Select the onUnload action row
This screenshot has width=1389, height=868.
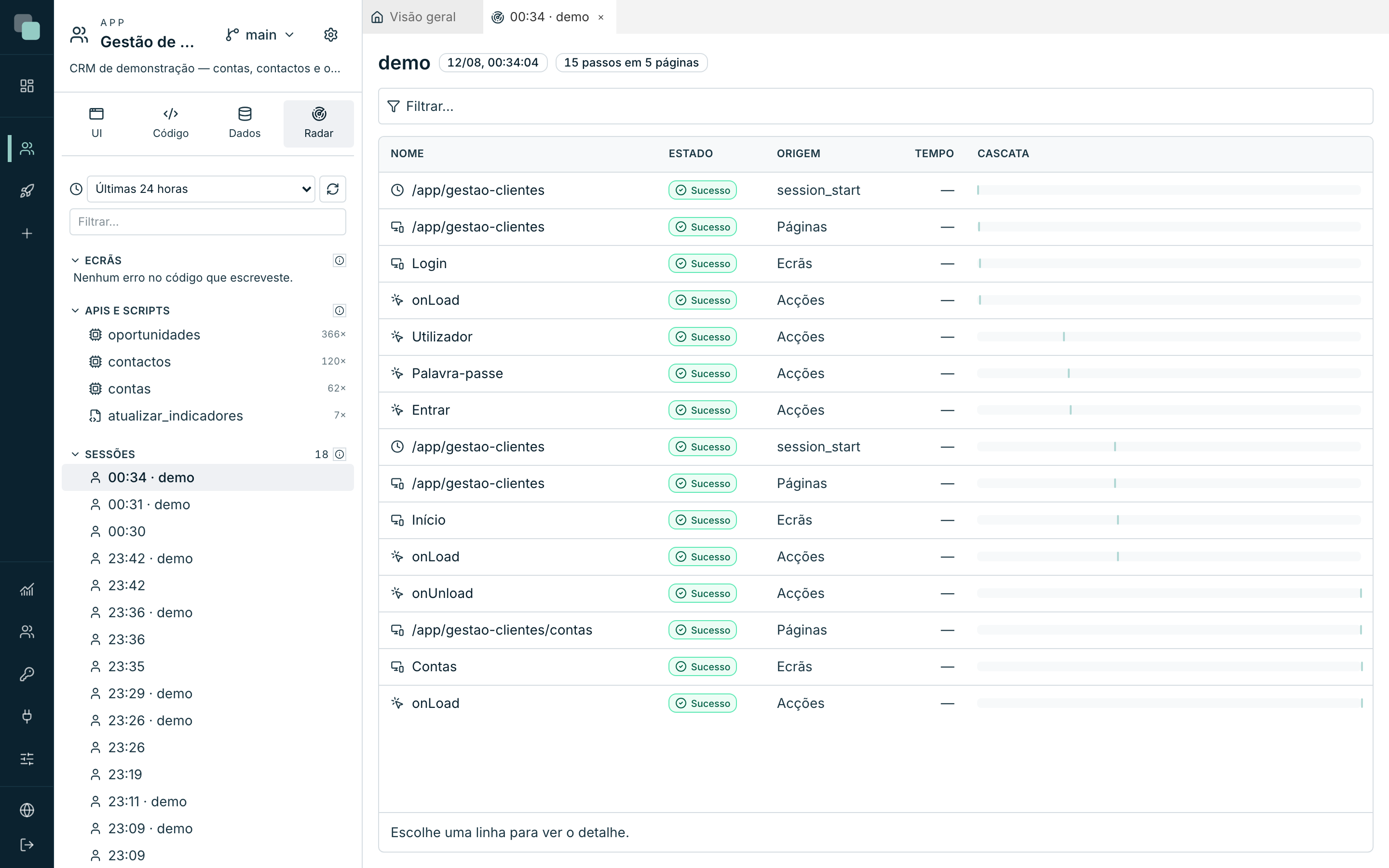pos(875,594)
